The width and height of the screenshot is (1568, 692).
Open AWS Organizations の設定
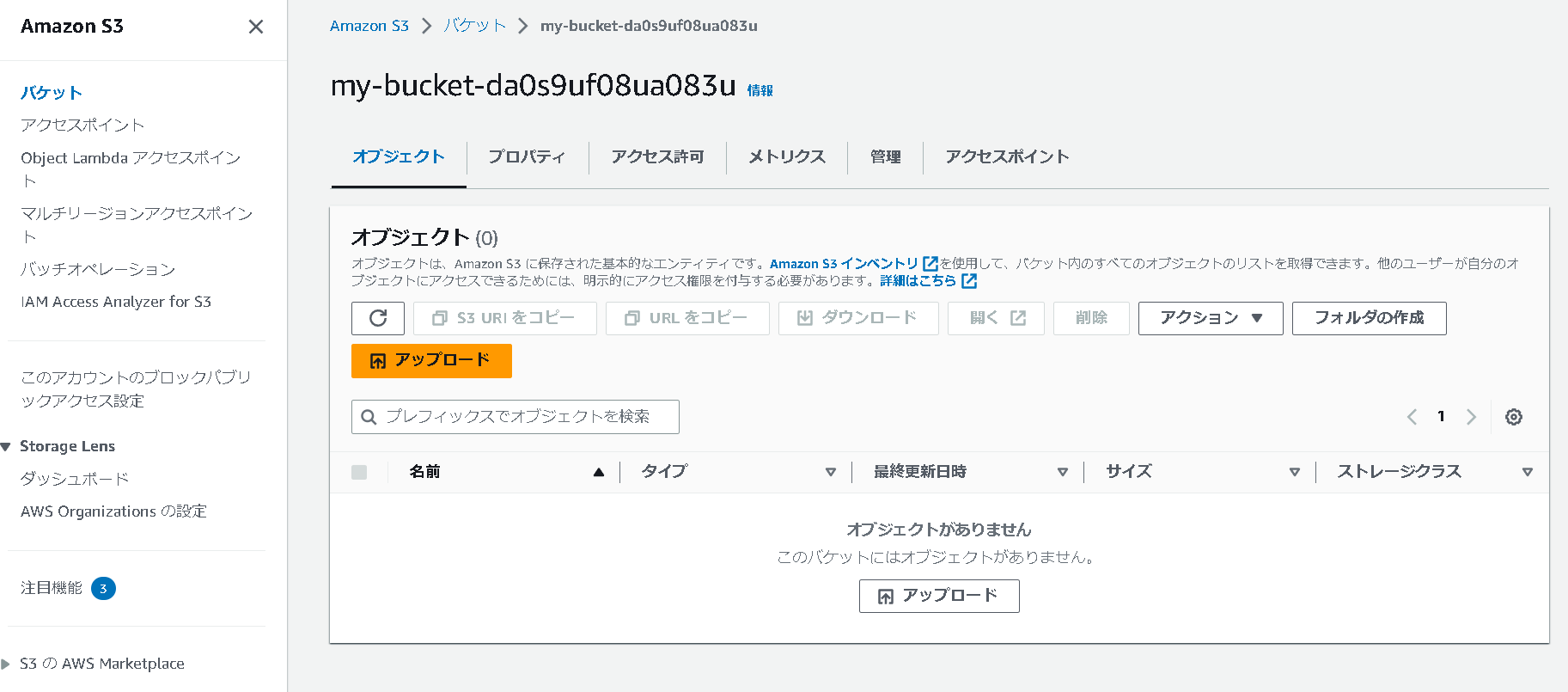point(113,511)
